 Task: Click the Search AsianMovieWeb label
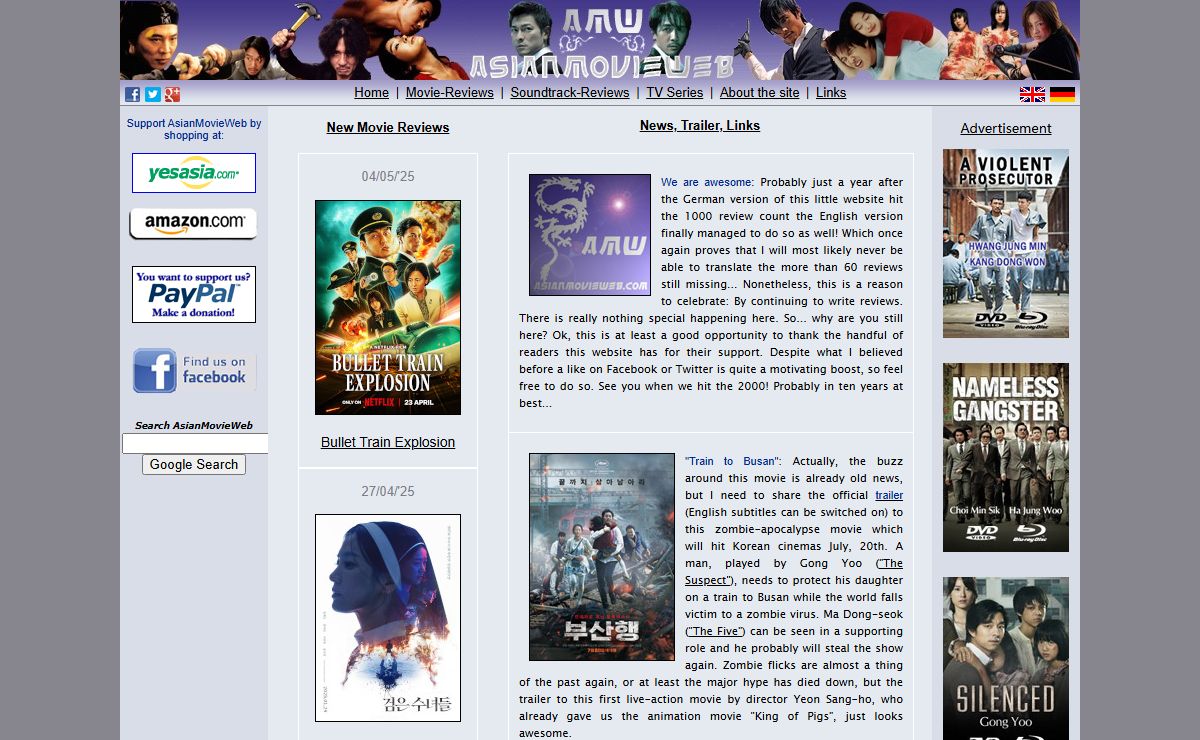(194, 425)
